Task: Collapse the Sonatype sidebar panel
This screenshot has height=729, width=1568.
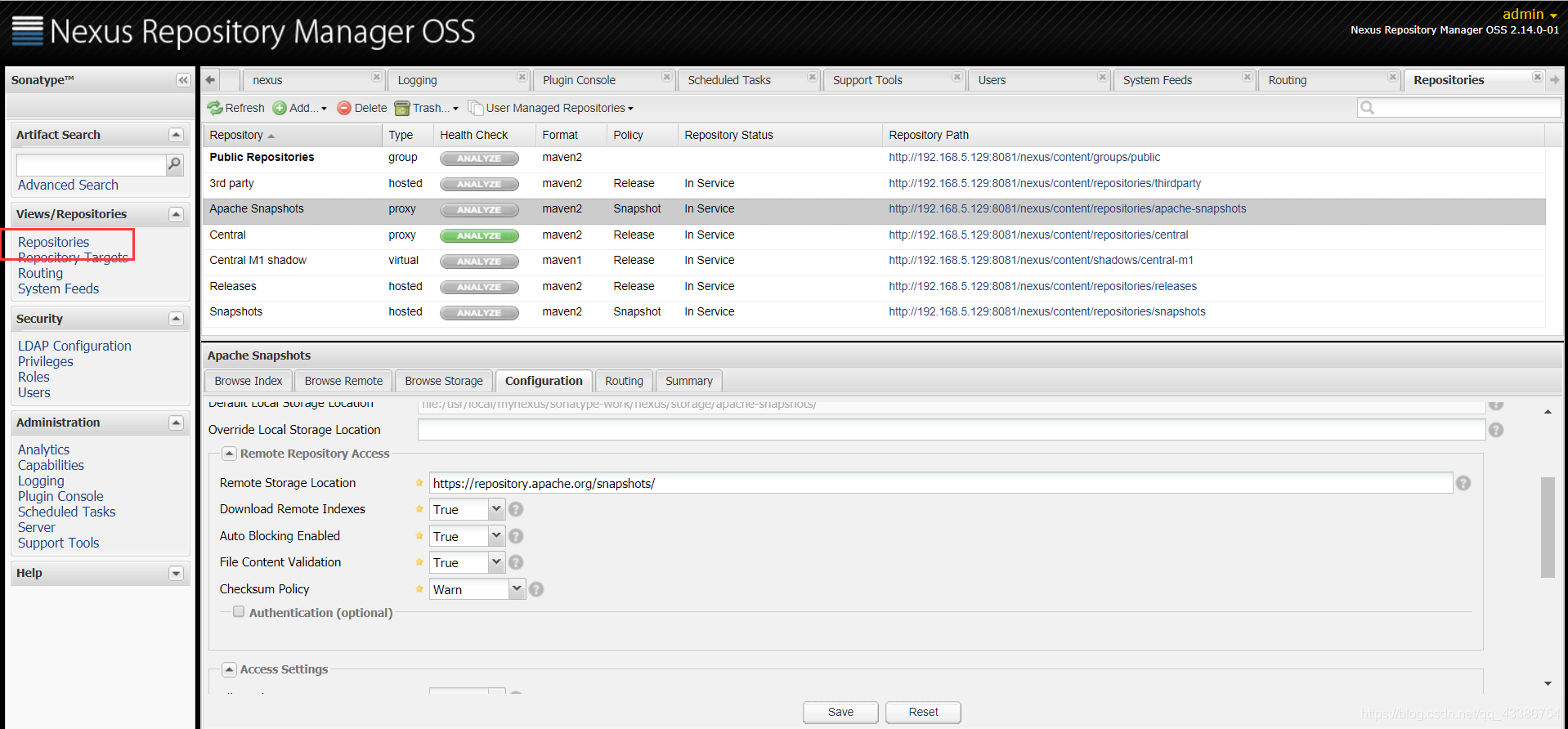Action: point(183,80)
